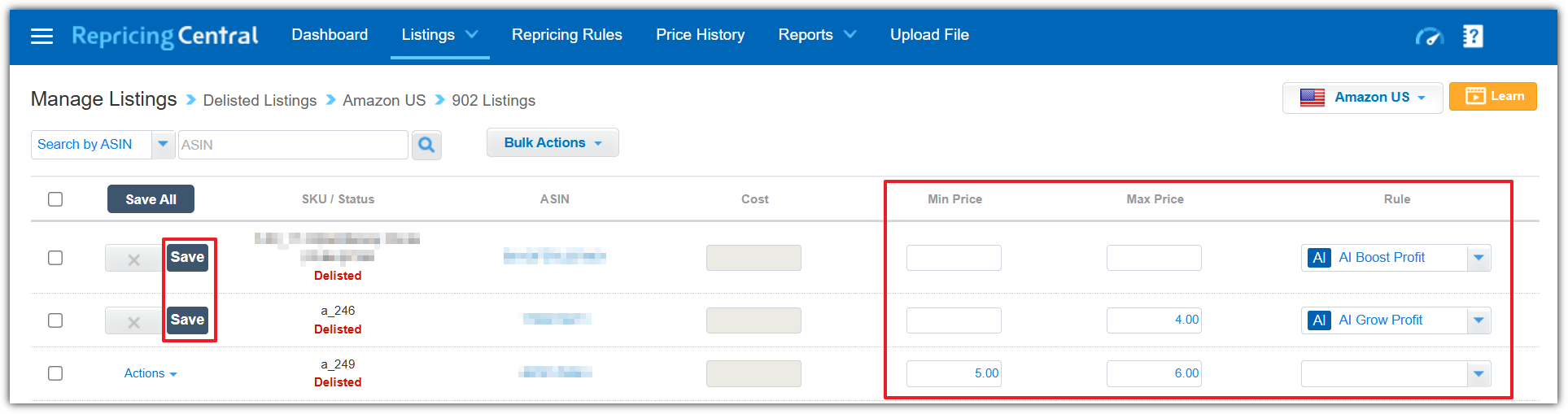Go to the Dashboard tab
Viewport: 1568px width, 414px height.
click(x=330, y=35)
